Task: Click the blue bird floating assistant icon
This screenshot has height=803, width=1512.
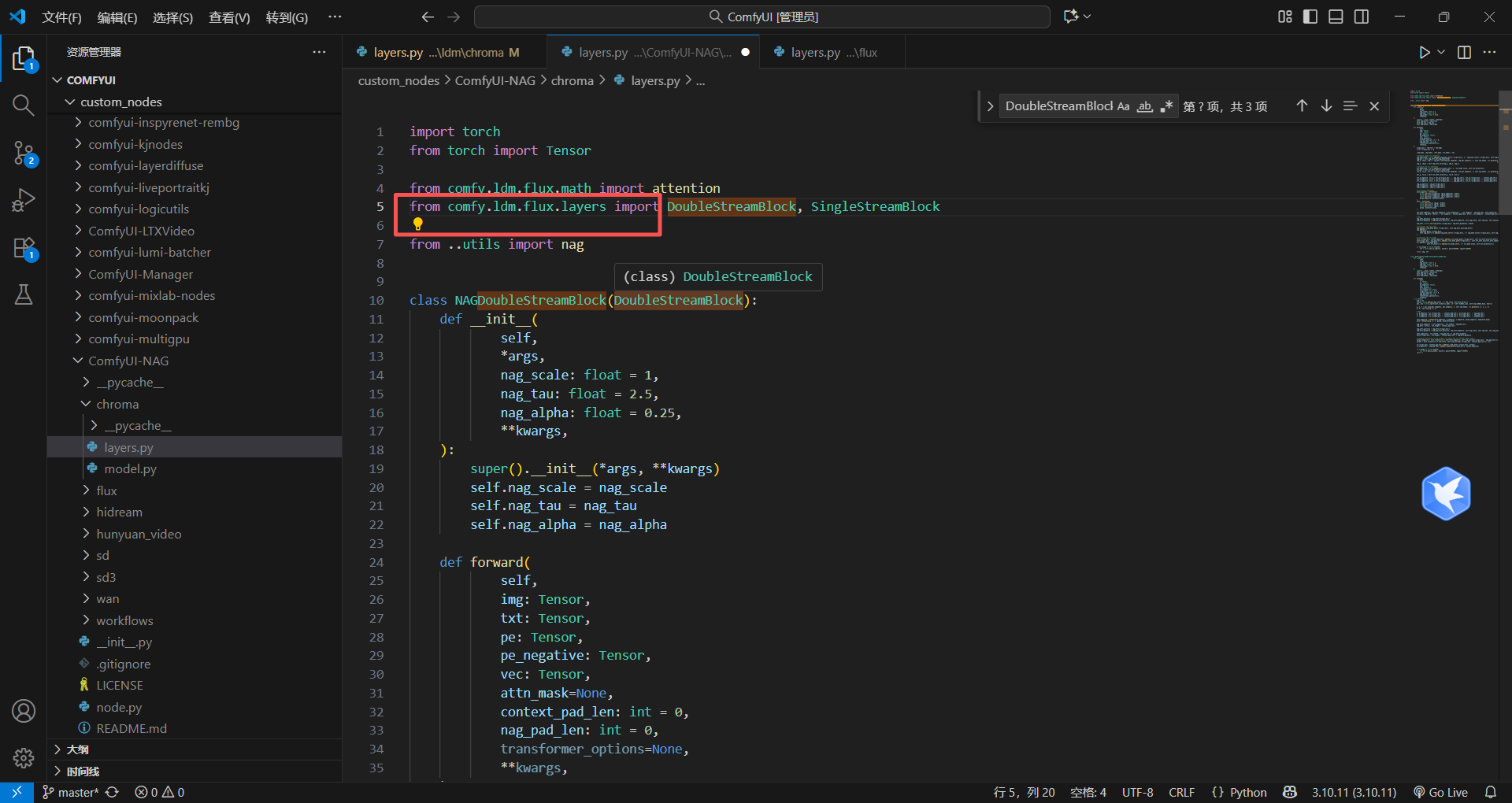Action: 1446,494
